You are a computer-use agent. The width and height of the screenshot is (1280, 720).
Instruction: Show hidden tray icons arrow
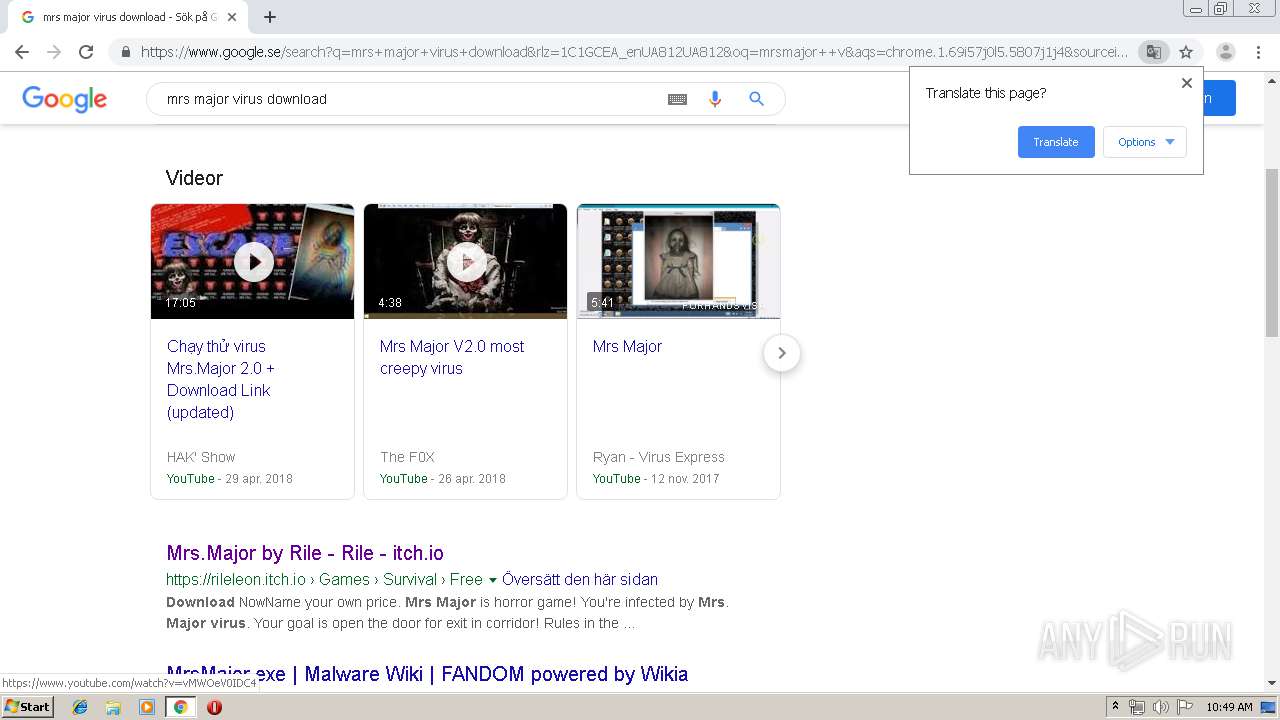click(1116, 707)
